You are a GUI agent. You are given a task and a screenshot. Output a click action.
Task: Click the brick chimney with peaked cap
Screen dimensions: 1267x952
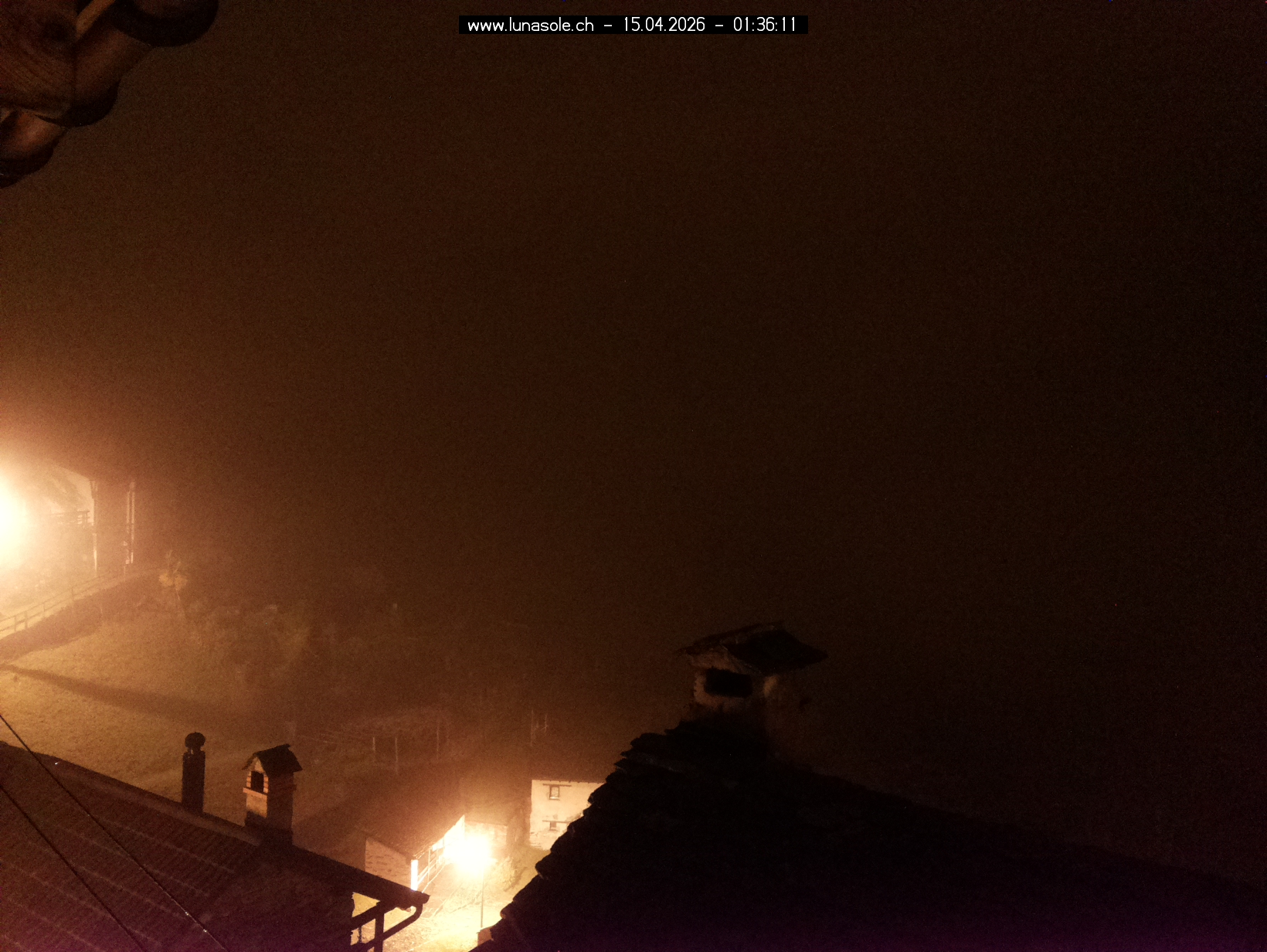(x=270, y=784)
